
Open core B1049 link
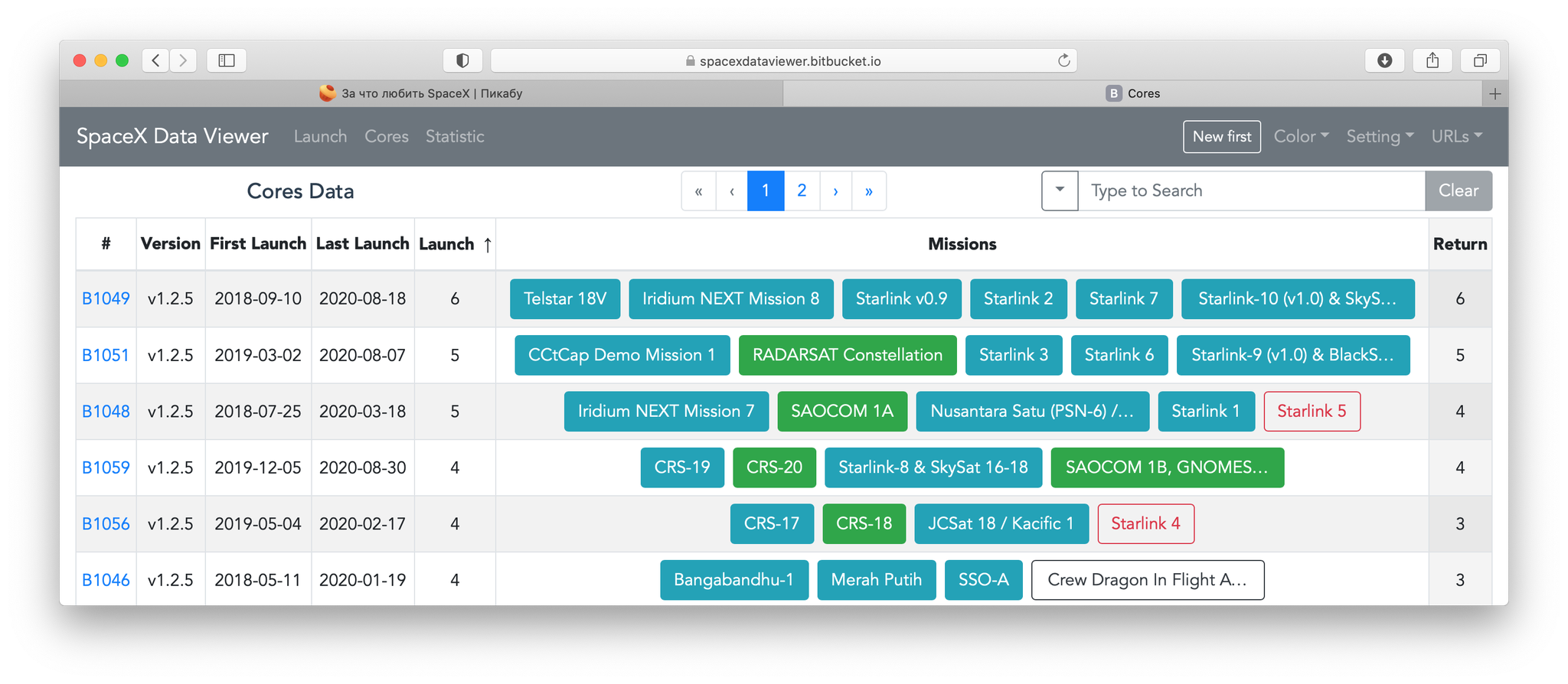[106, 298]
